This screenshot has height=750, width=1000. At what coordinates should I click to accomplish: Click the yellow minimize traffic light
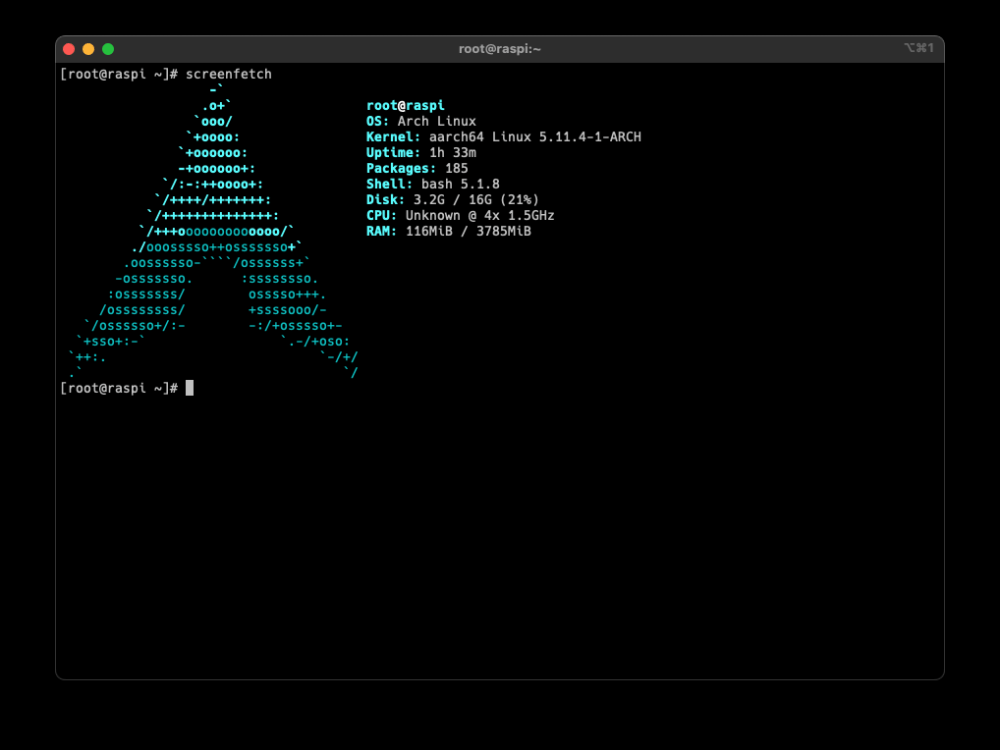(87, 47)
